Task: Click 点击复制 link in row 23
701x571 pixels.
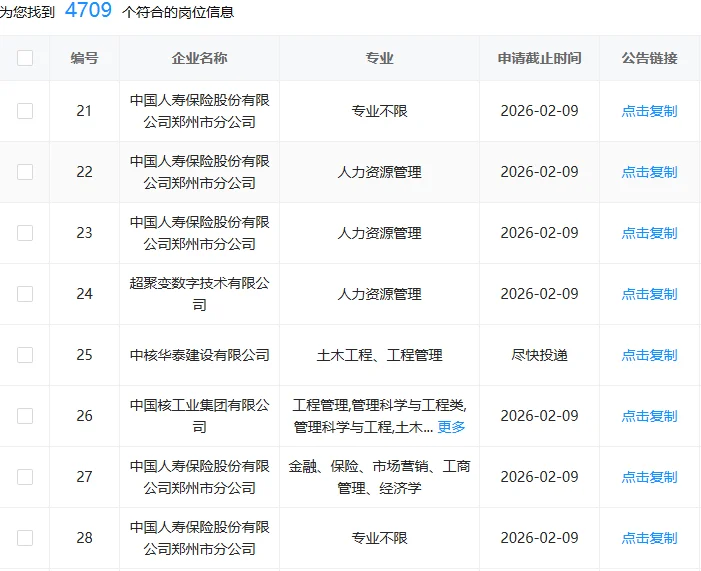Action: coord(650,233)
